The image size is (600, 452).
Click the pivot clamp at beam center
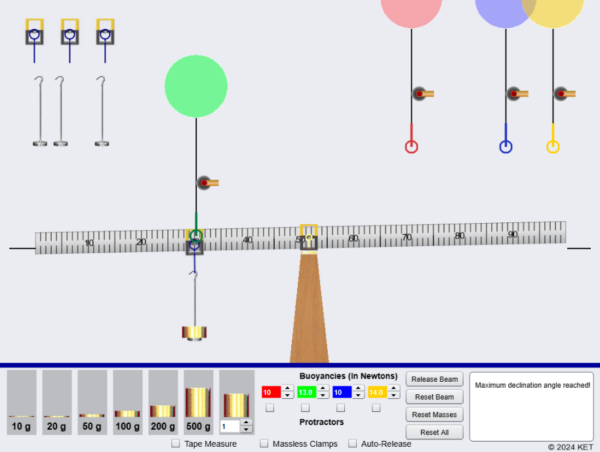pos(309,238)
